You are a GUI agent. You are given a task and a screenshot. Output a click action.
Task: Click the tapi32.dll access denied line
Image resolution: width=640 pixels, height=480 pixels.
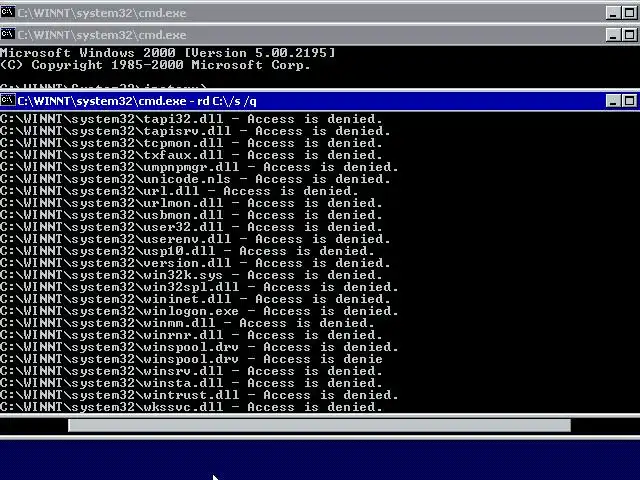191,119
